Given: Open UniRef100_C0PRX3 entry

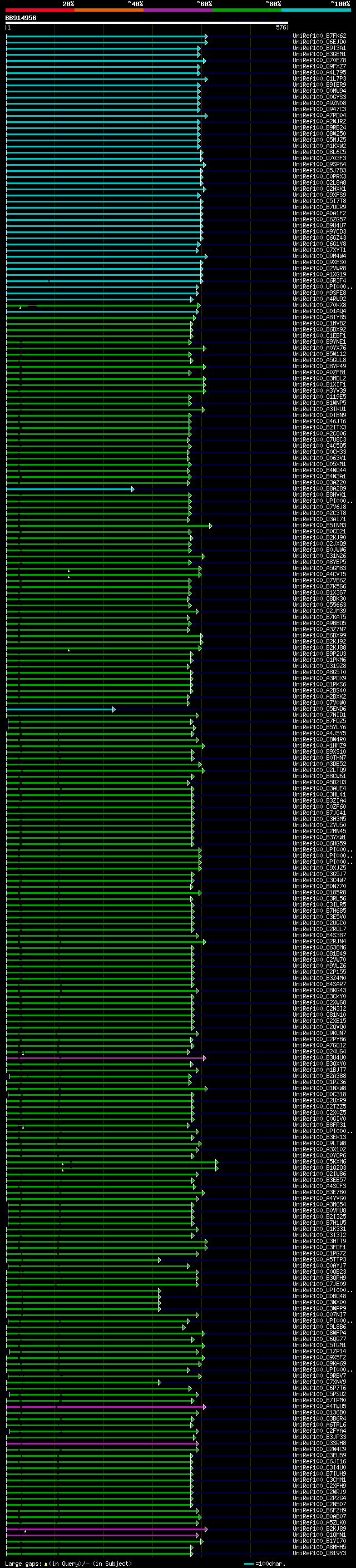Looking at the screenshot, I should 319,176.
